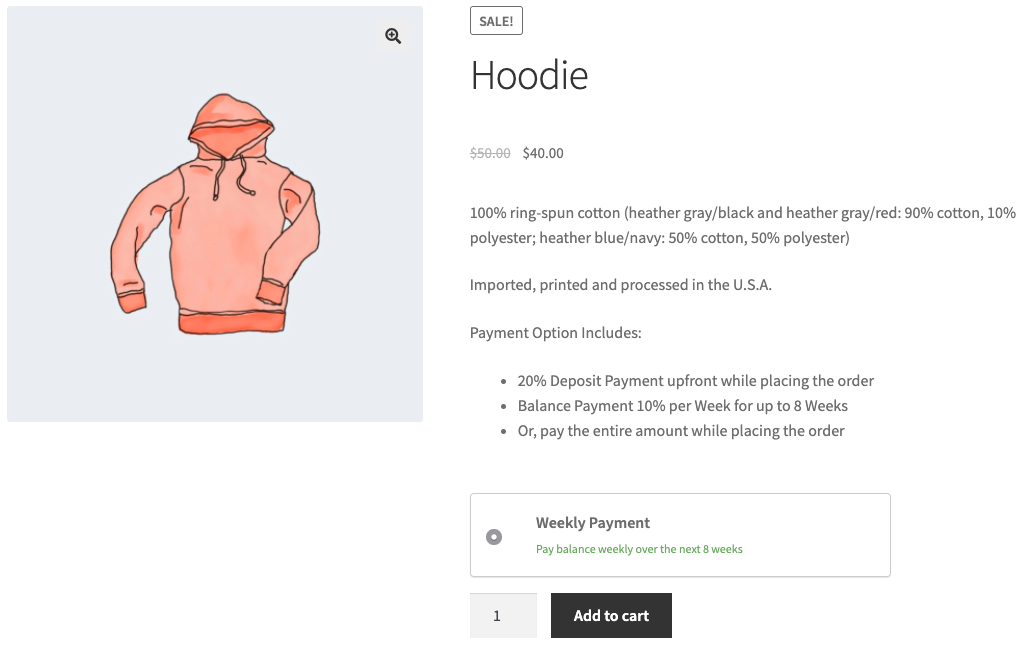1025x646 pixels.
Task: Click the empty right side of Weekly Payment box
Action: pos(820,535)
